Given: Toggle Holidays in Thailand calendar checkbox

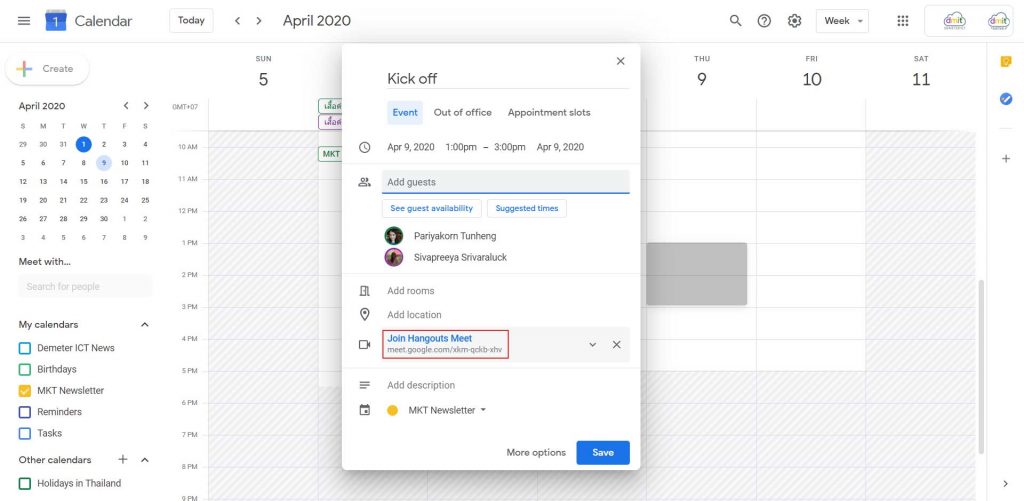Looking at the screenshot, I should tap(25, 483).
